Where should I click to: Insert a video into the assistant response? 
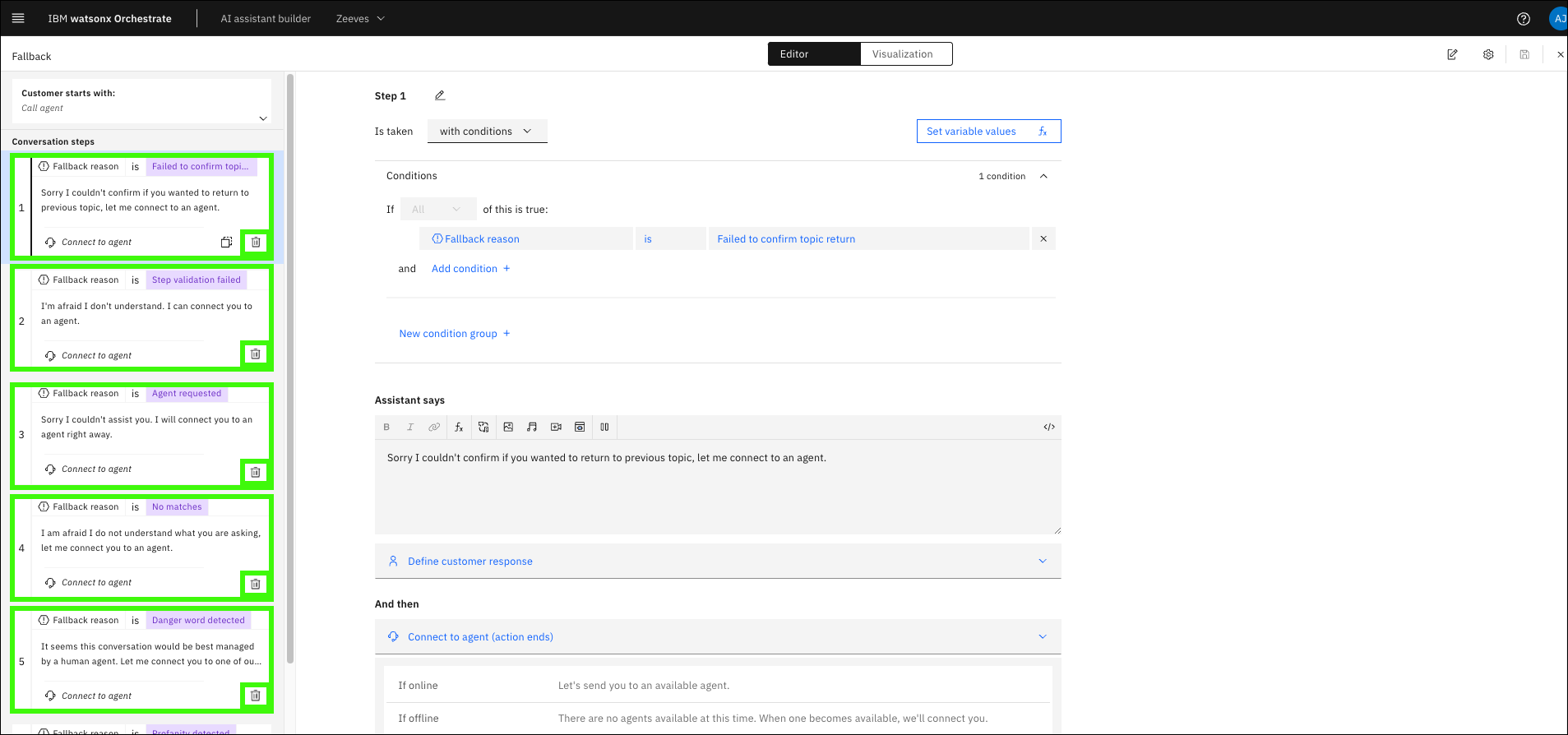click(x=556, y=427)
